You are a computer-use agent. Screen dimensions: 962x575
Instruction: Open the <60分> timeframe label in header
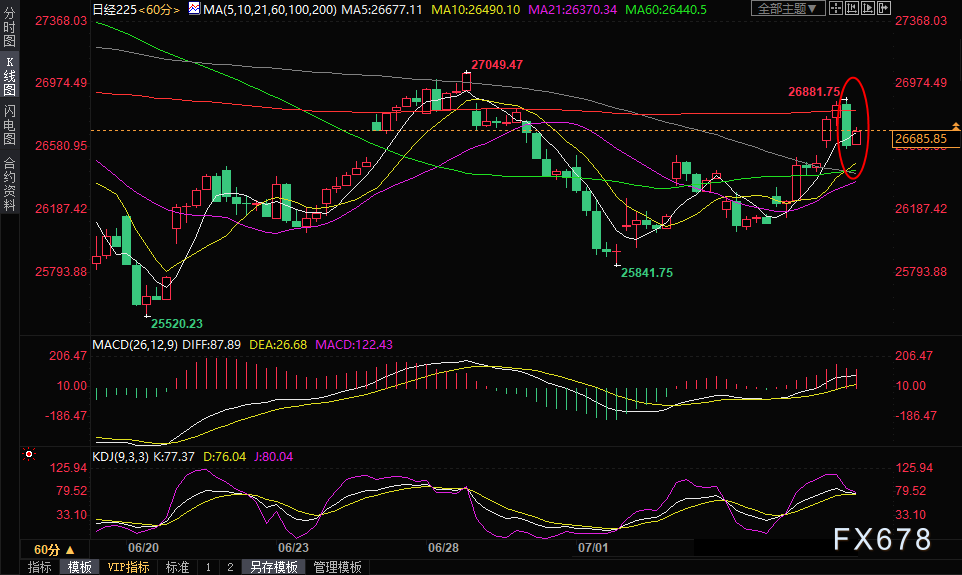tap(159, 9)
